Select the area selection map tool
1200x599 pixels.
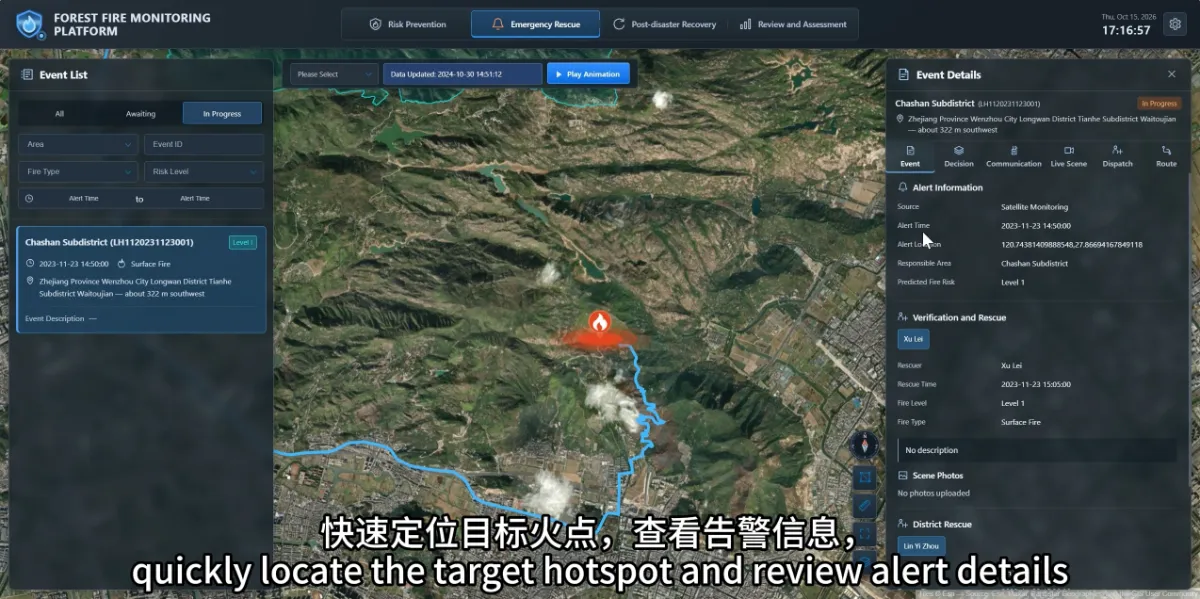click(865, 478)
